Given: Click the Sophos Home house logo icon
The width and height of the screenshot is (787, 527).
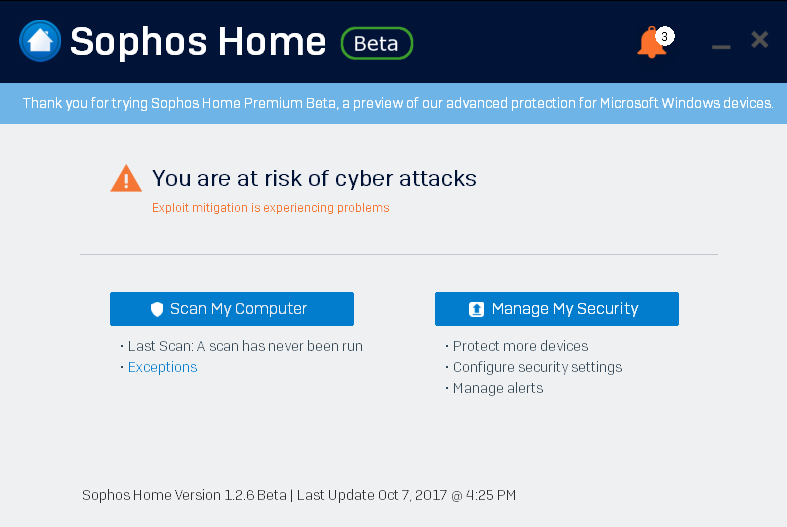Looking at the screenshot, I should tap(40, 41).
